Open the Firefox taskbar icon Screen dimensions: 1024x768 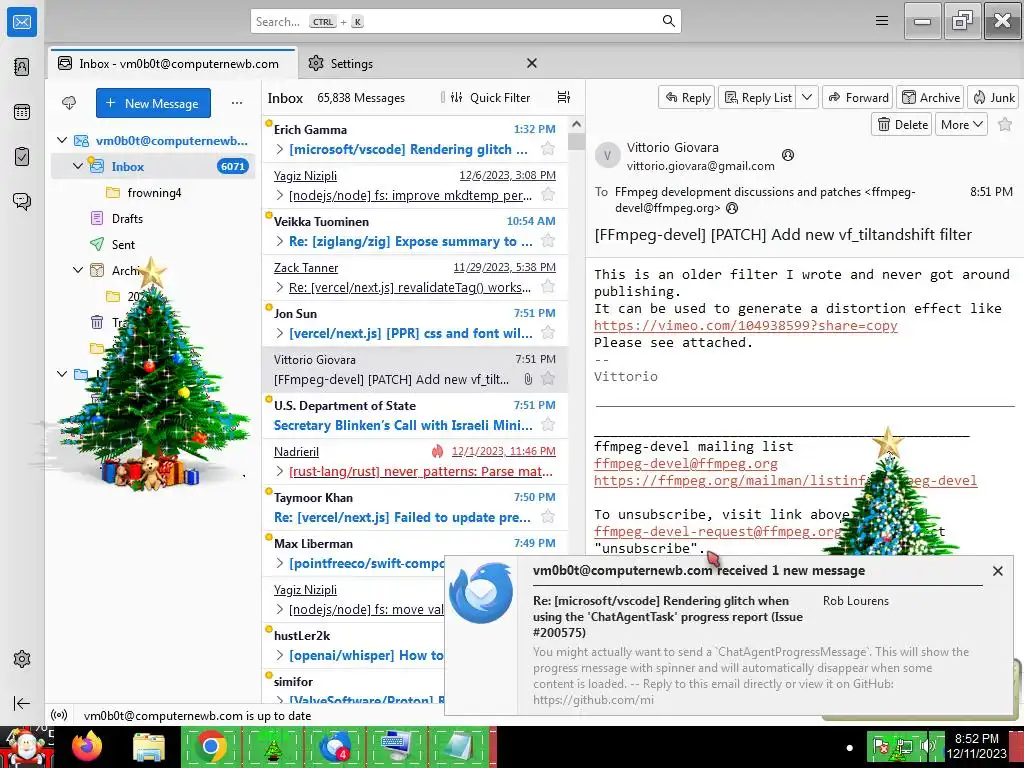(x=87, y=746)
